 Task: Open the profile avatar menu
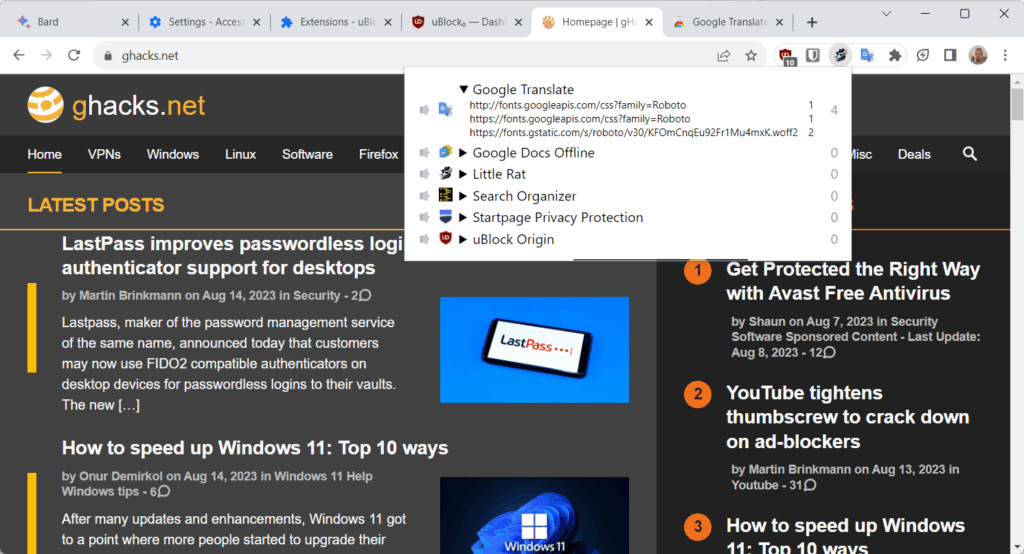978,56
